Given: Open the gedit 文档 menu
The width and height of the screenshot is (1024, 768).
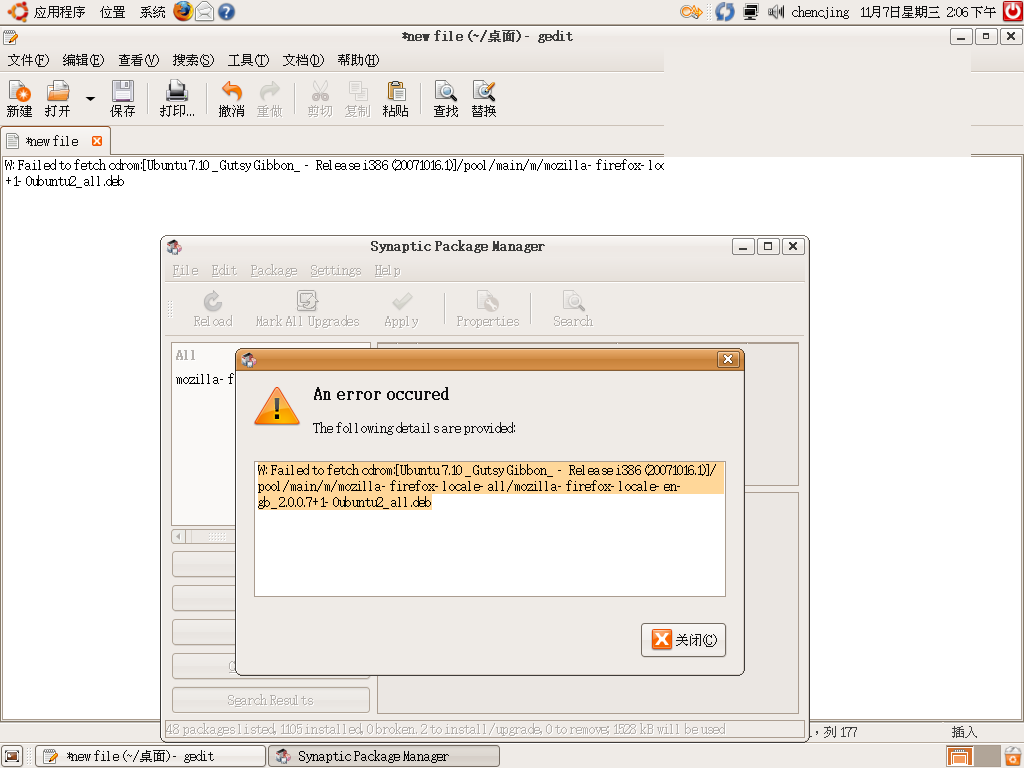Looking at the screenshot, I should pyautogui.click(x=303, y=60).
